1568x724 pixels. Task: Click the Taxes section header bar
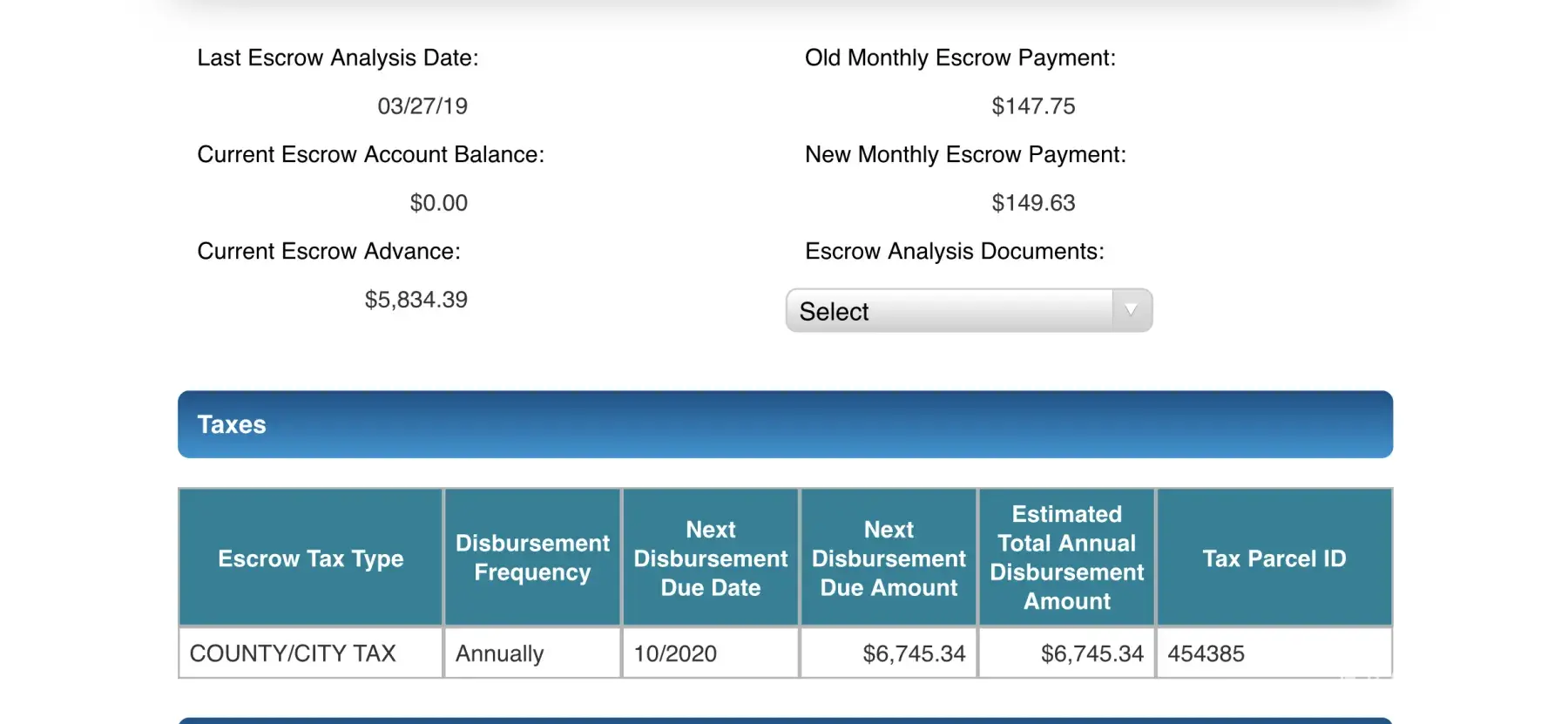784,424
